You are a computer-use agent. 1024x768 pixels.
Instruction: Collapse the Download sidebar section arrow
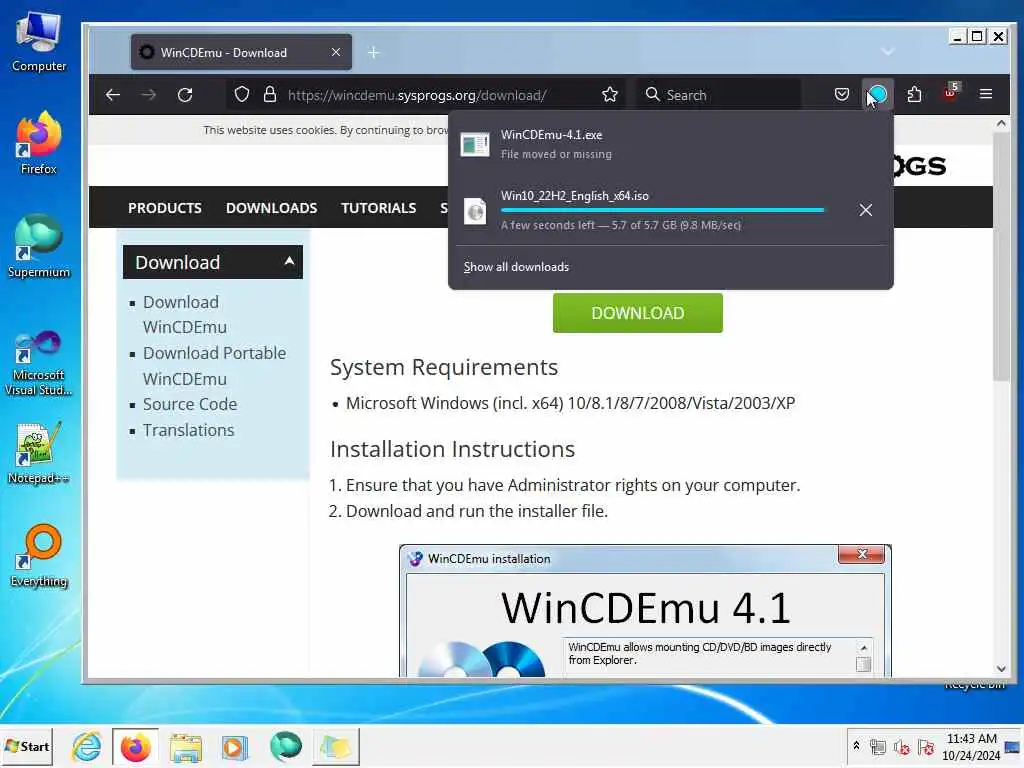(289, 262)
